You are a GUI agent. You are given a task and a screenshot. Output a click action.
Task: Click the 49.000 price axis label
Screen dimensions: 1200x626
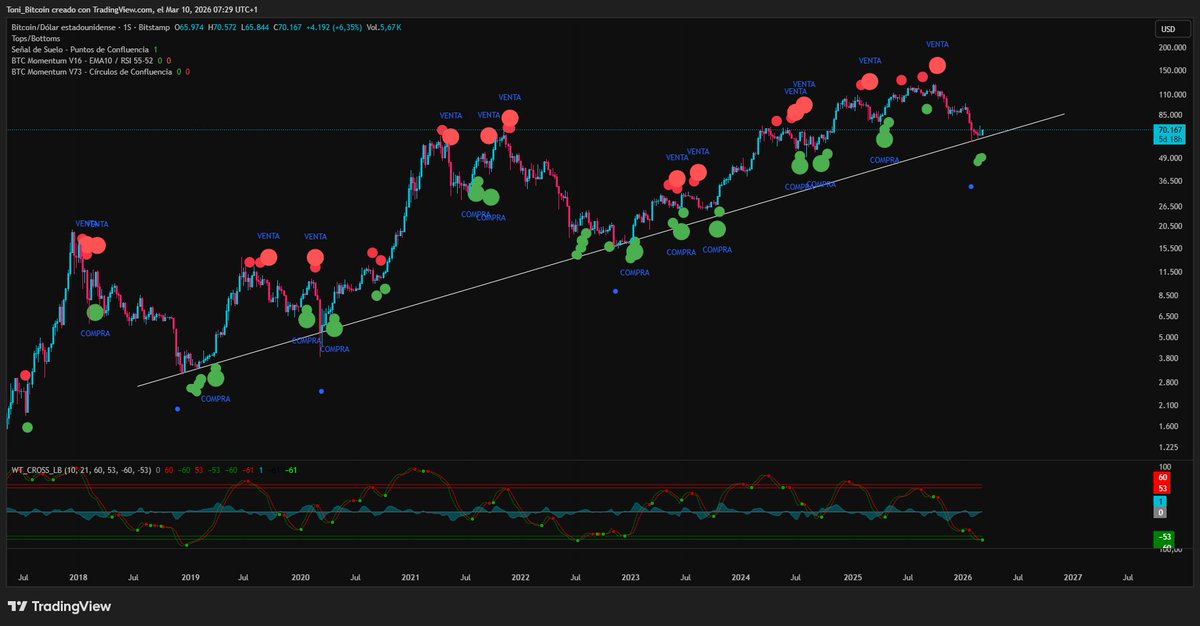pos(1168,159)
